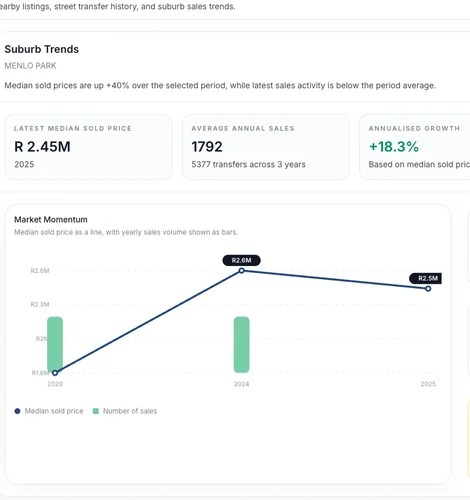Click the 2025 data point on the line
470x500 pixels.
click(x=428, y=289)
